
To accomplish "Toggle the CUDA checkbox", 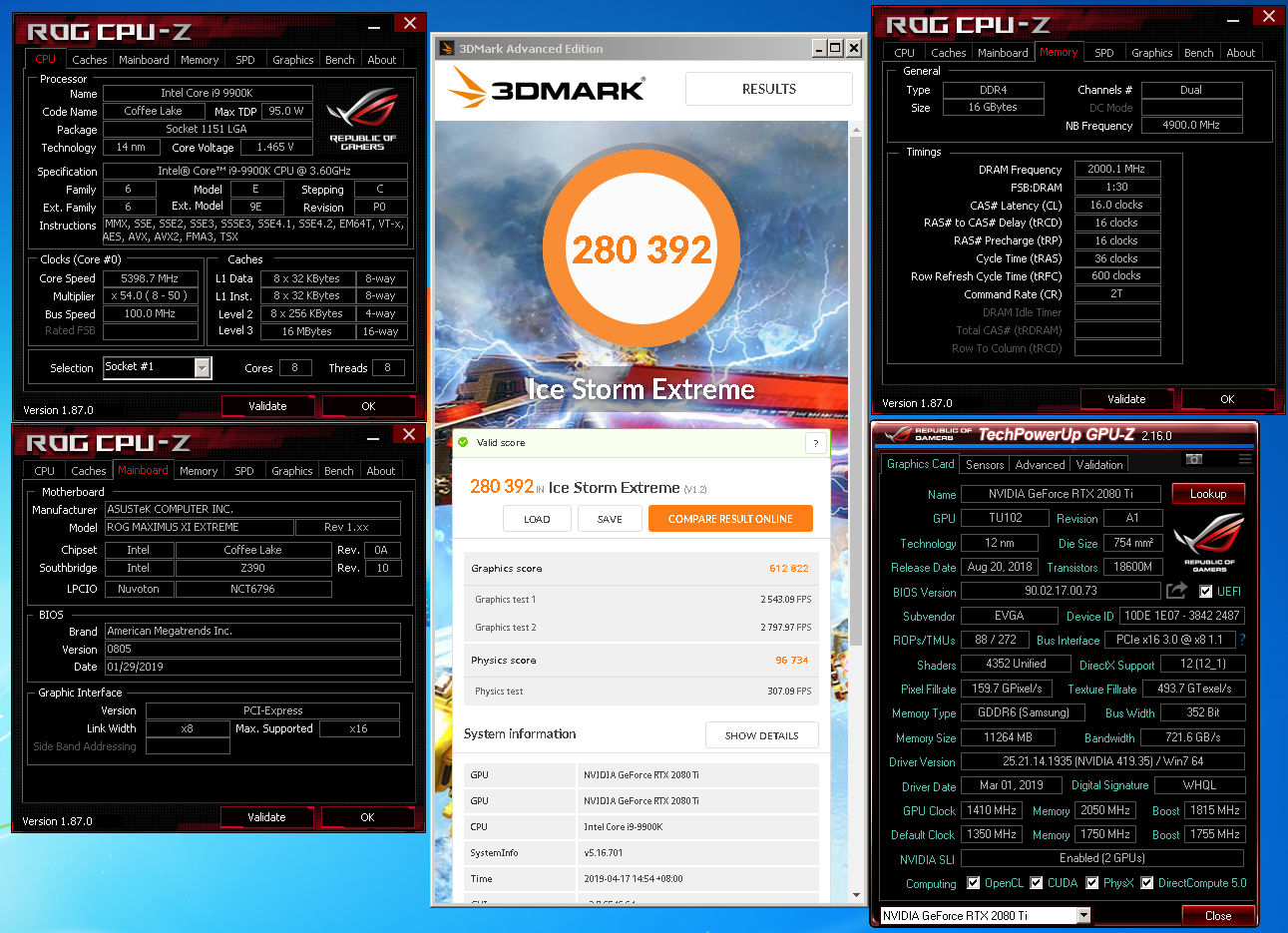I will pos(1037,883).
